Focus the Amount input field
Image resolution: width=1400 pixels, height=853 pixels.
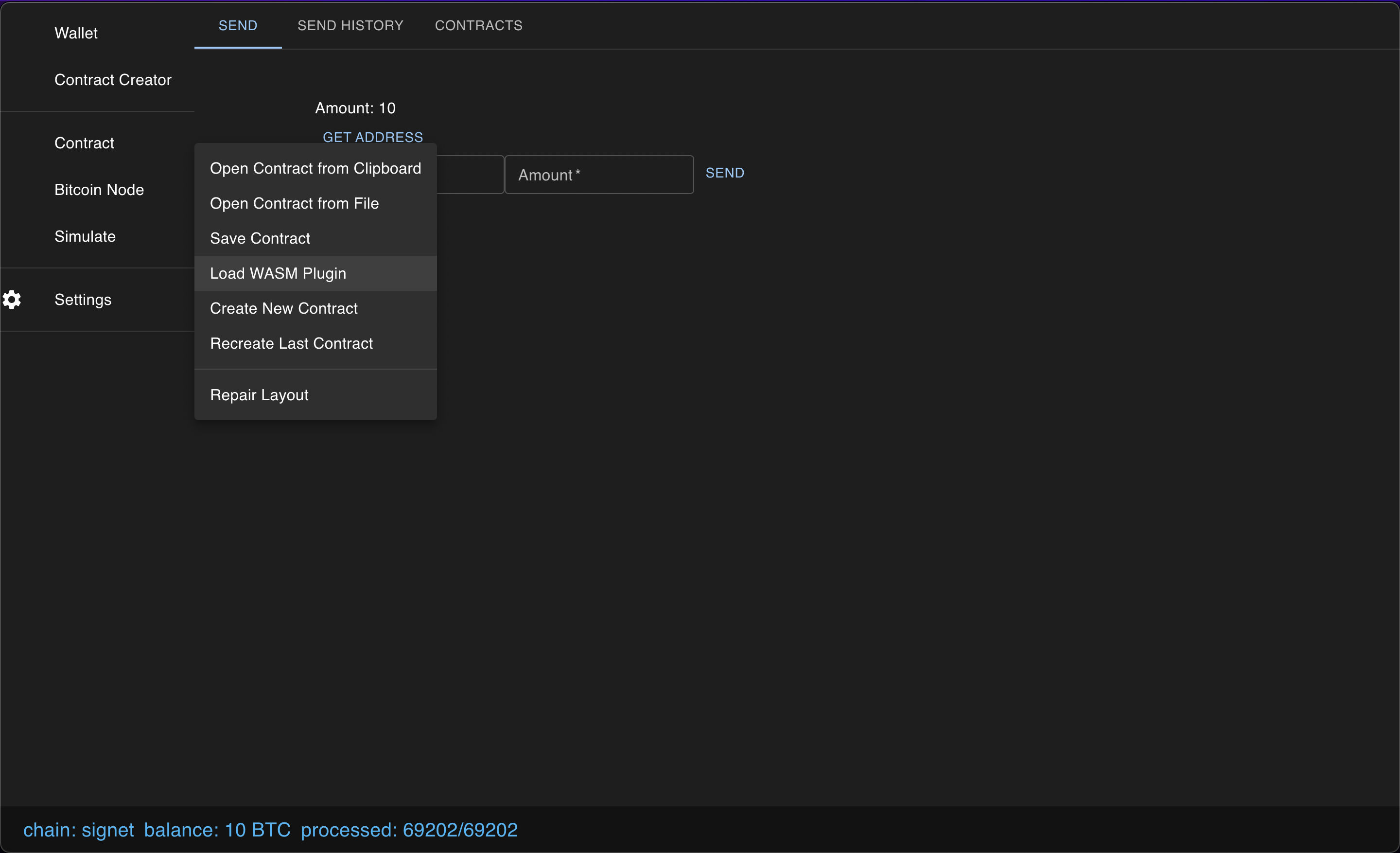(599, 175)
